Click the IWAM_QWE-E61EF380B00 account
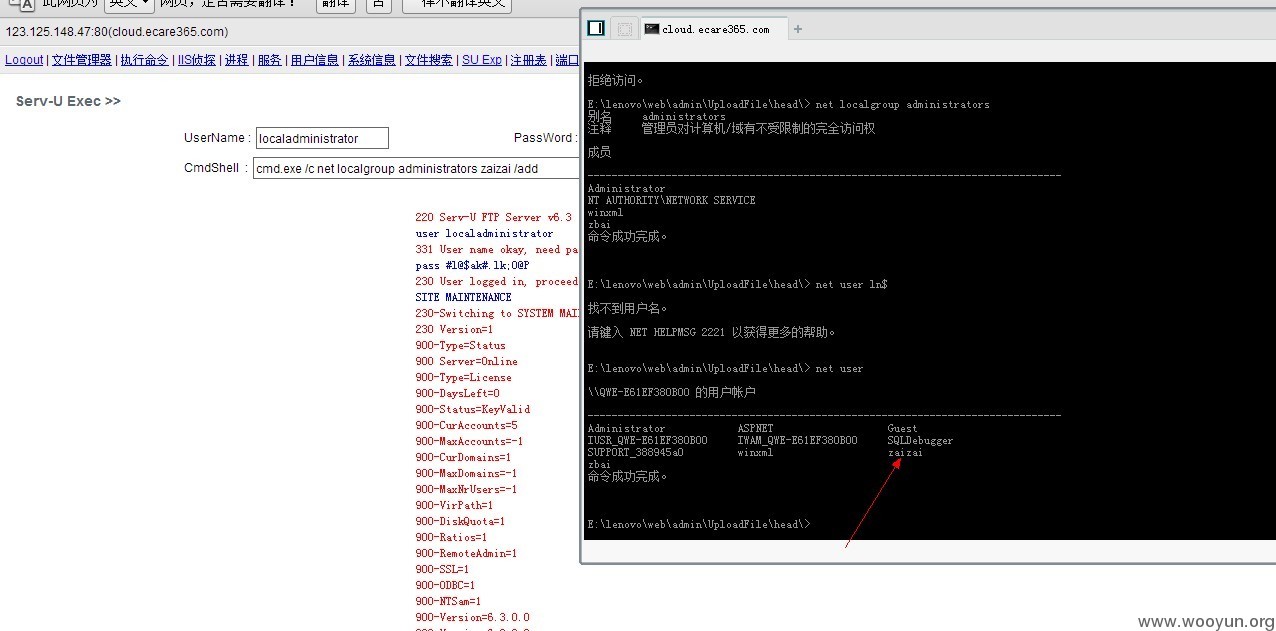1276x631 pixels. point(797,440)
